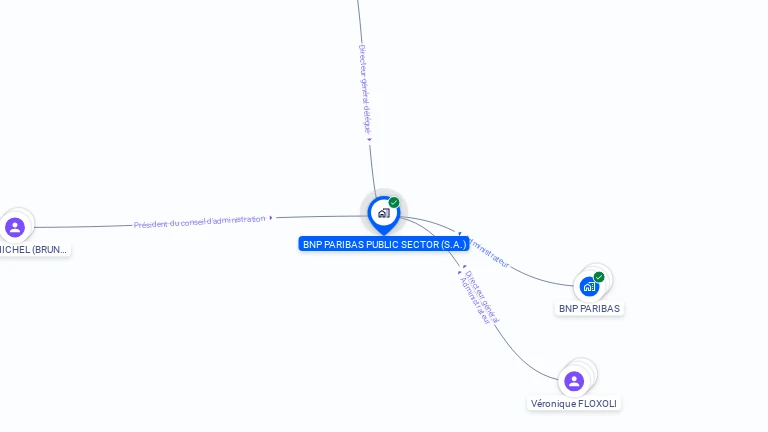768x432 pixels.
Task: Click the green checkmark badge on central node
Action: [394, 202]
